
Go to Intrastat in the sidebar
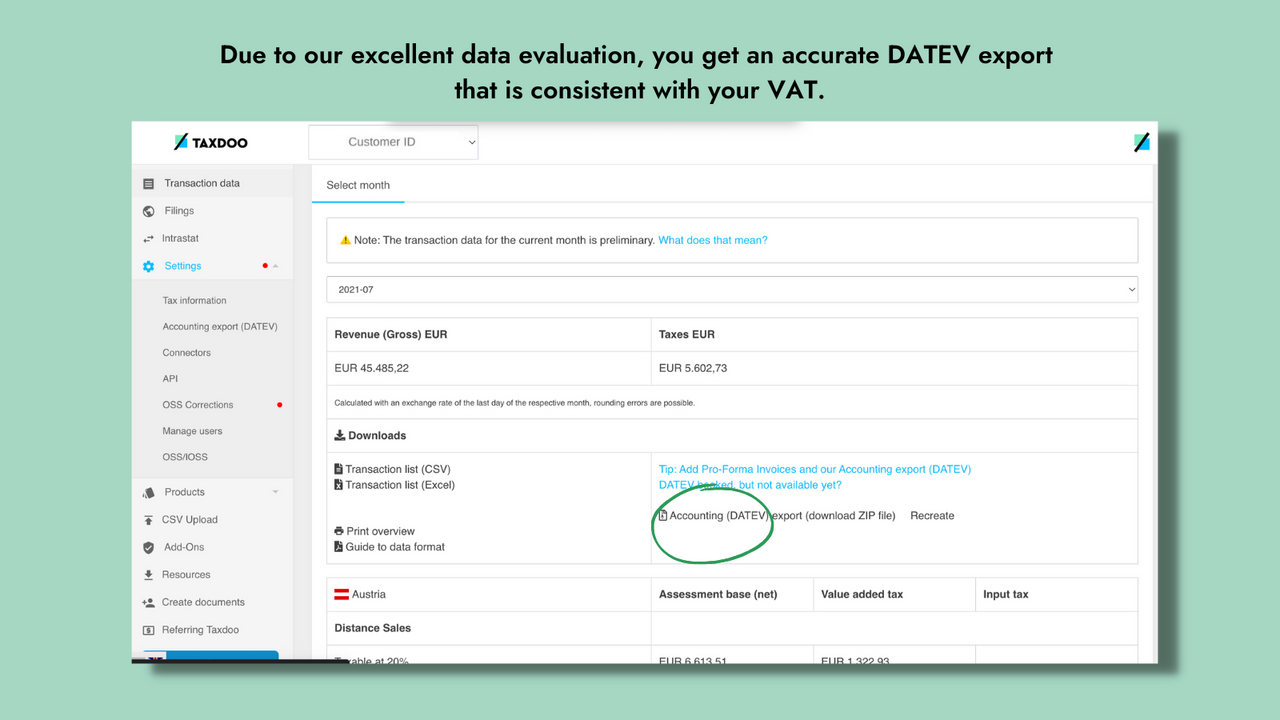(x=180, y=238)
